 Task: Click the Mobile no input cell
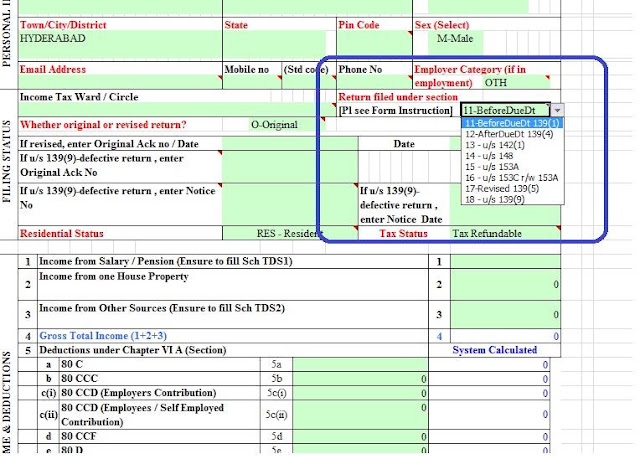pyautogui.click(x=252, y=82)
